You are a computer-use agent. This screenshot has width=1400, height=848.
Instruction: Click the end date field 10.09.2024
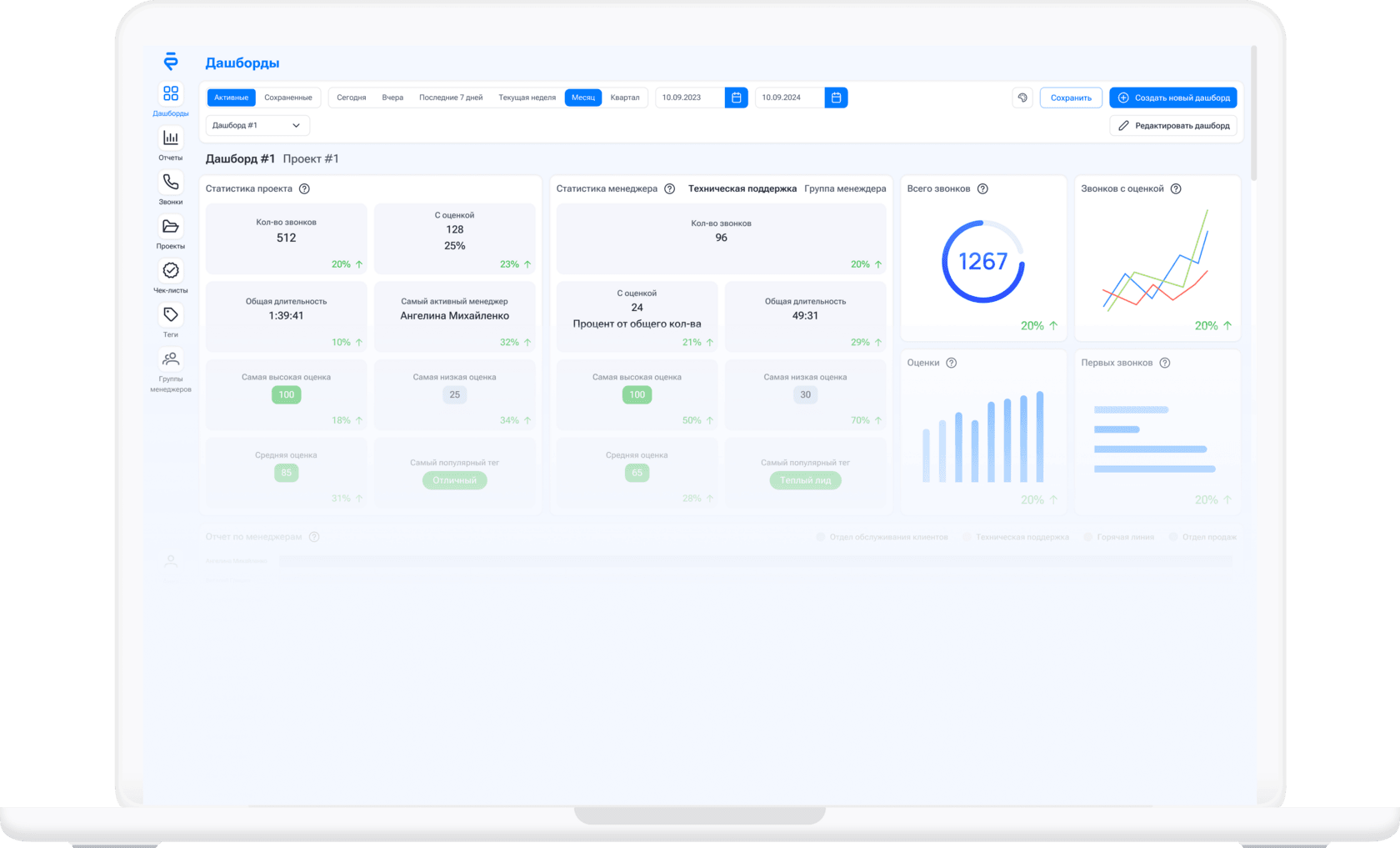pos(790,98)
